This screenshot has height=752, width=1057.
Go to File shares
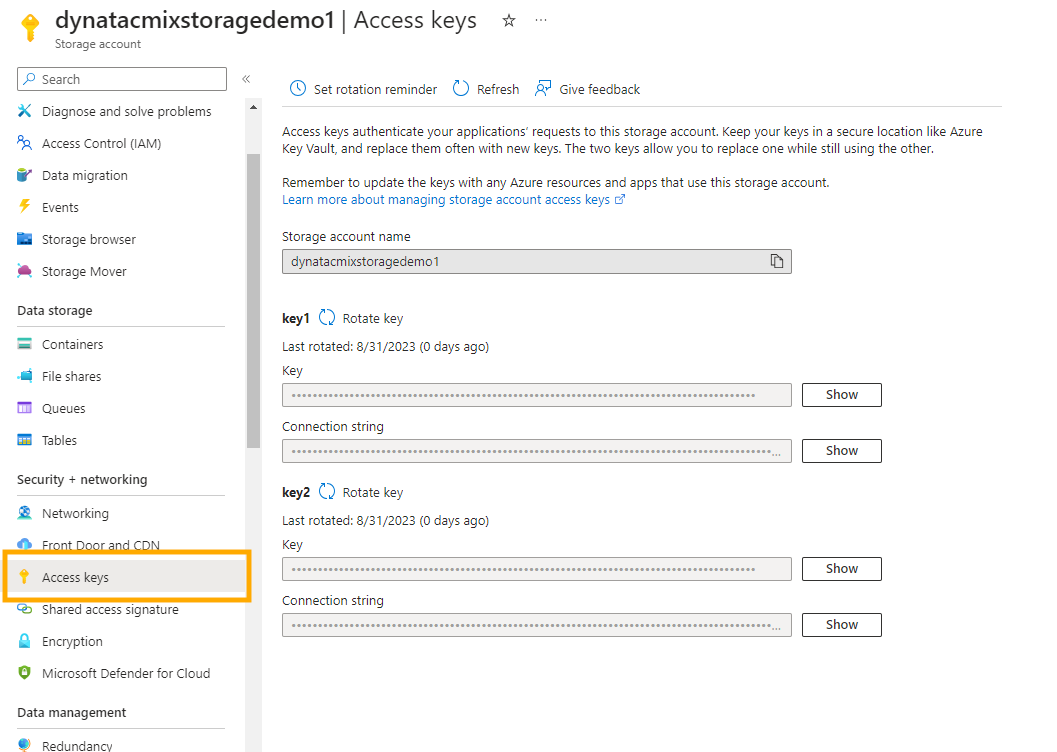pos(71,376)
